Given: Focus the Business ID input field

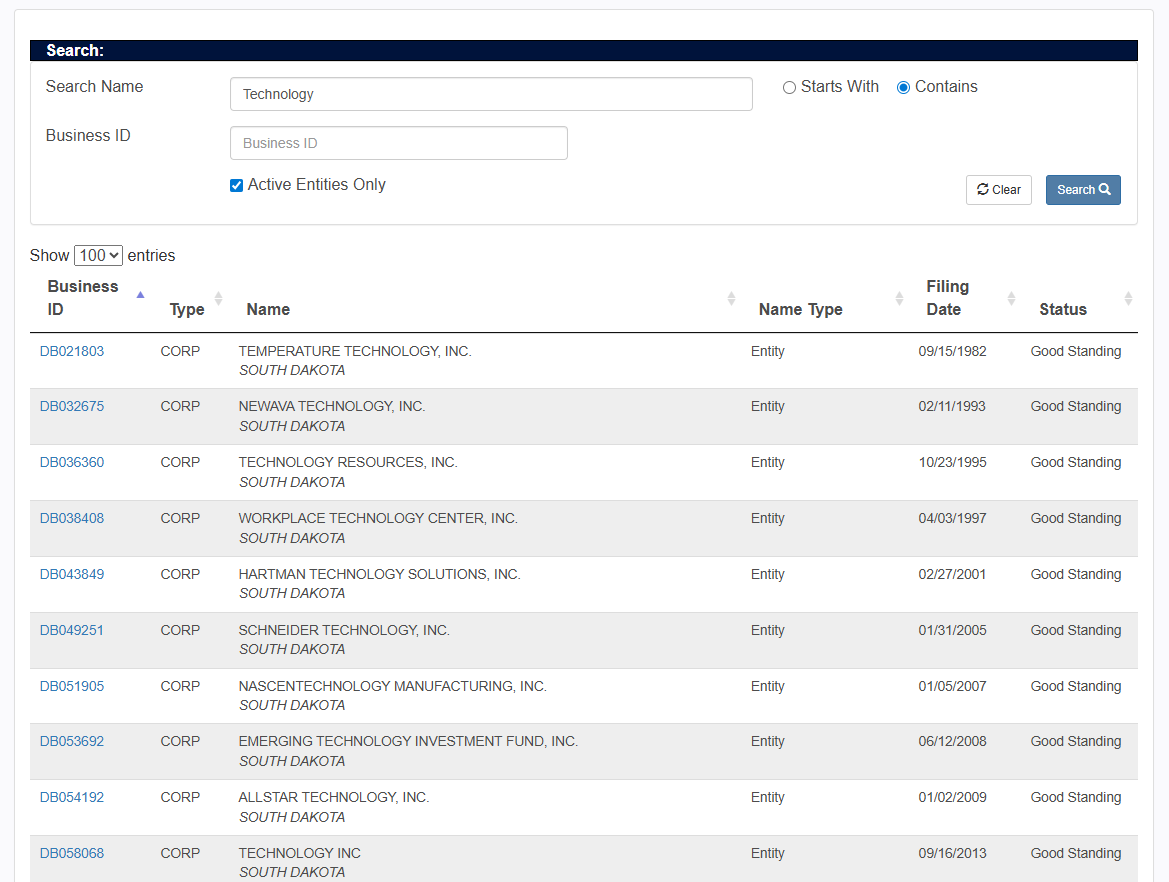Looking at the screenshot, I should pyautogui.click(x=399, y=143).
